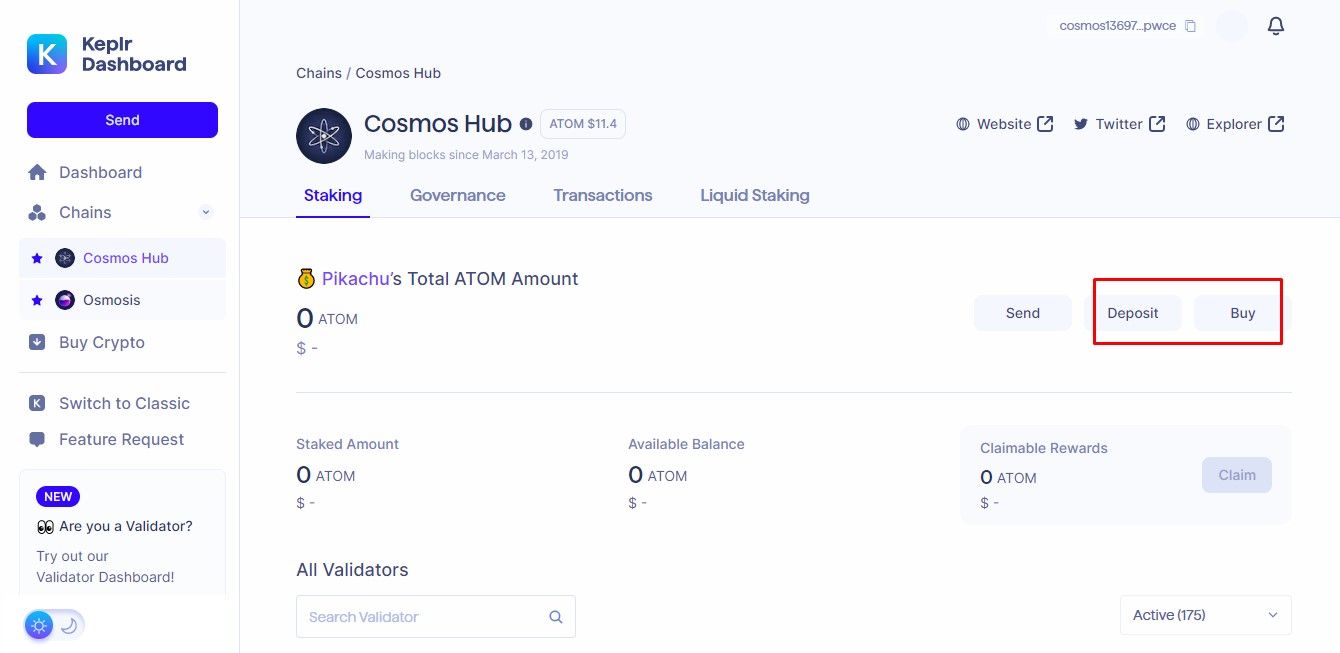
Task: Open the Active (175) validator filter dropdown
Action: [1206, 615]
